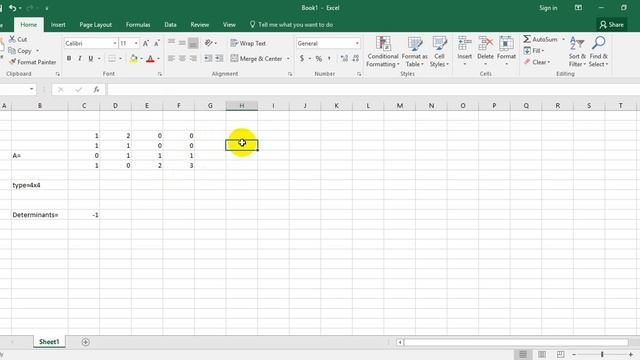Set Middle Align for cell

click(x=182, y=43)
